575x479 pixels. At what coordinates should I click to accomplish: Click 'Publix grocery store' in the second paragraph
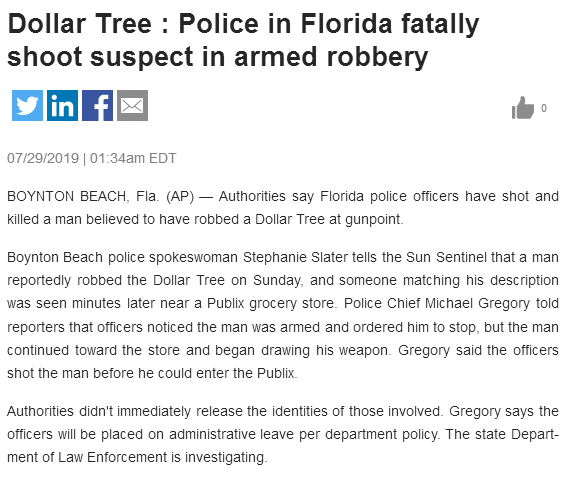point(271,304)
